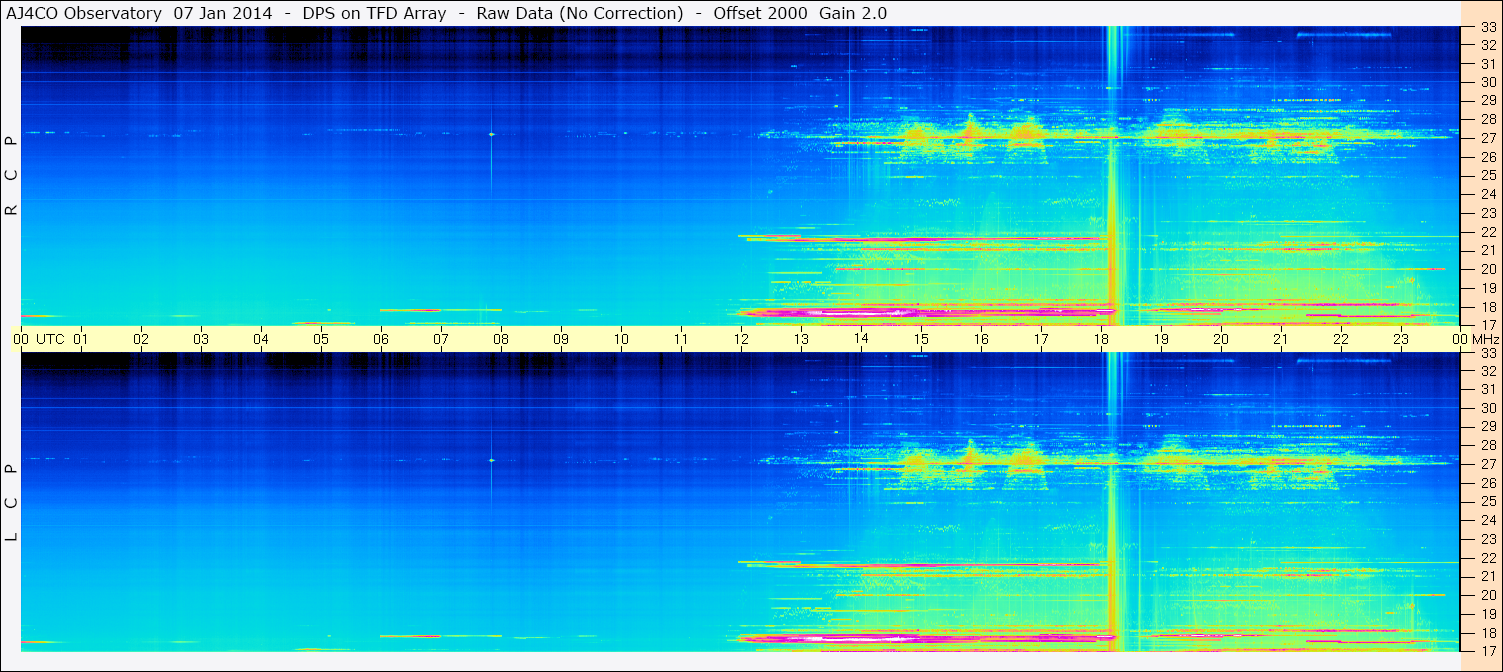Click the 29 MHz label of RCP panel

tap(1487, 101)
